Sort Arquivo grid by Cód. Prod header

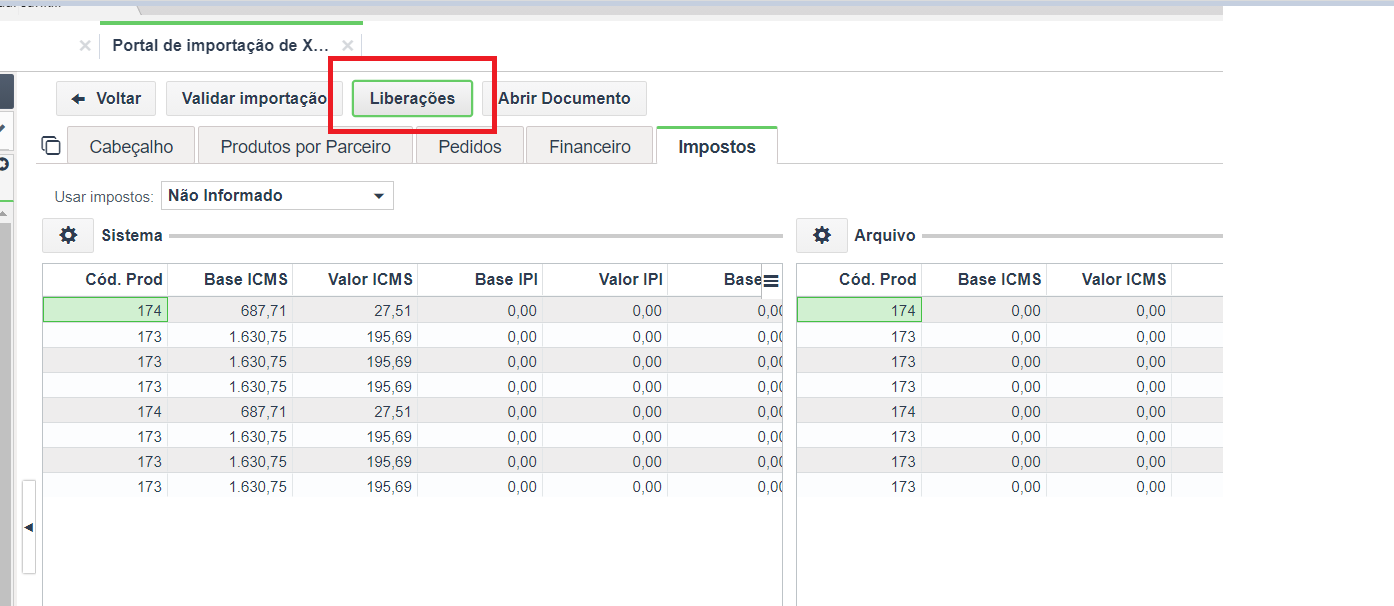[859, 280]
